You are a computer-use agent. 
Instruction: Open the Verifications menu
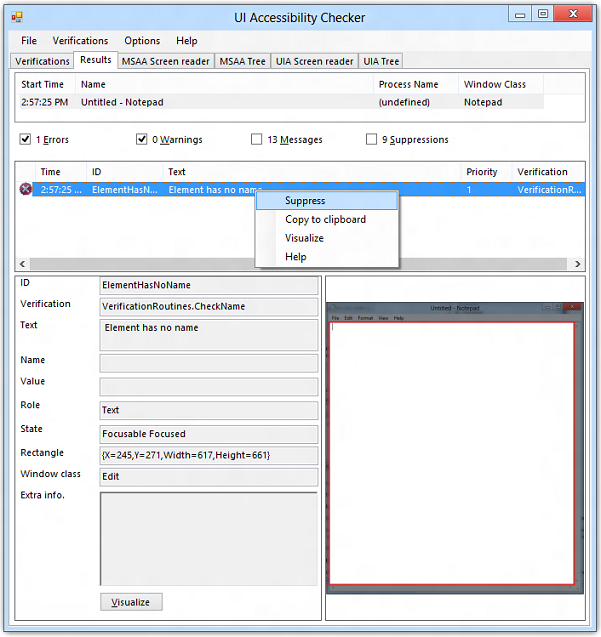pos(80,41)
